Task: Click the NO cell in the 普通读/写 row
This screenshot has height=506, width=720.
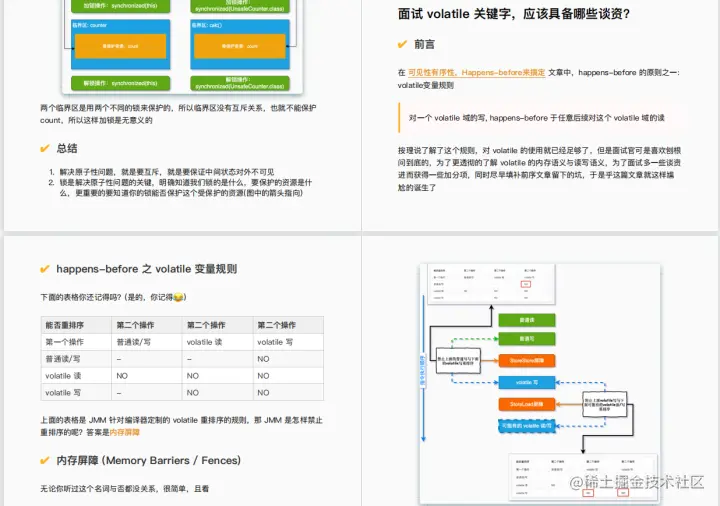Action: click(x=288, y=359)
